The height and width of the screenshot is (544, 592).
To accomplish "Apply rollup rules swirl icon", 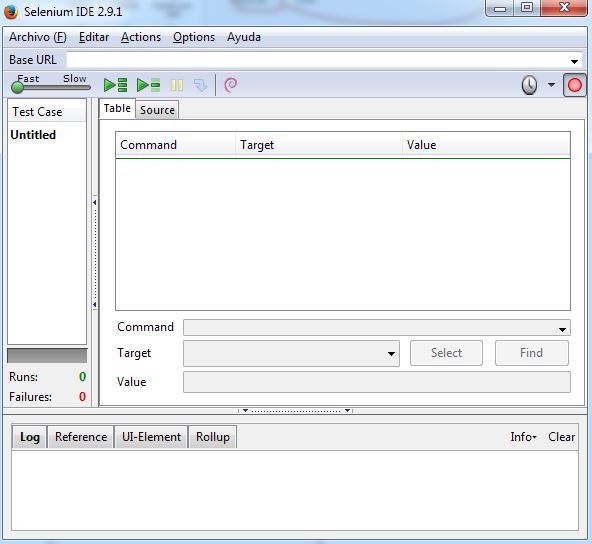I will 231,85.
